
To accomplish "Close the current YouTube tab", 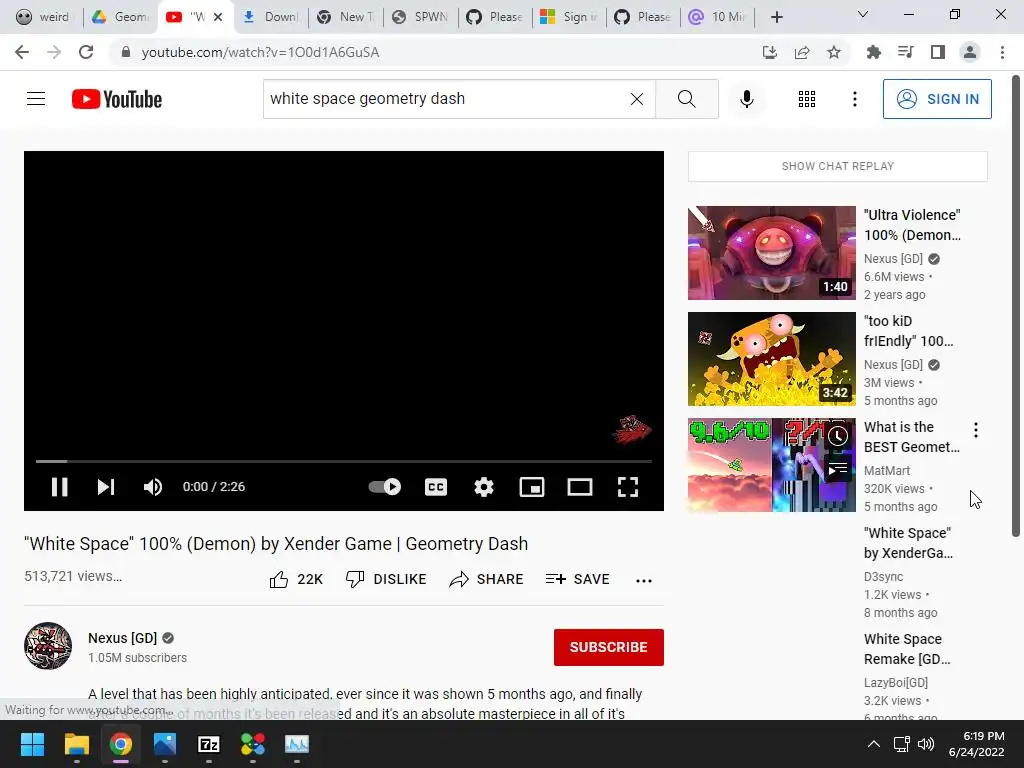I will (218, 17).
